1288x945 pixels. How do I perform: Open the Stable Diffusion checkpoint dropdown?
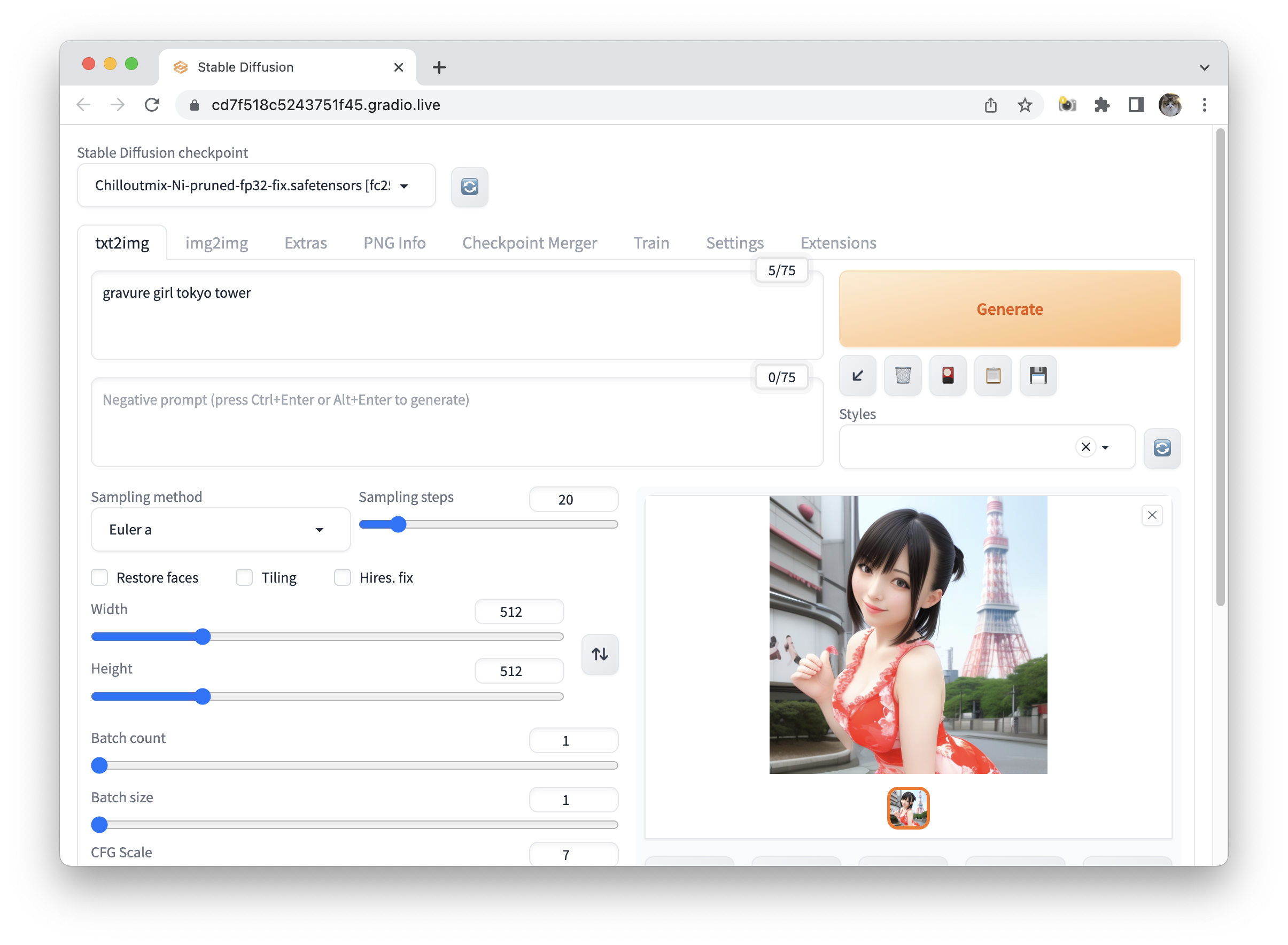[x=256, y=185]
